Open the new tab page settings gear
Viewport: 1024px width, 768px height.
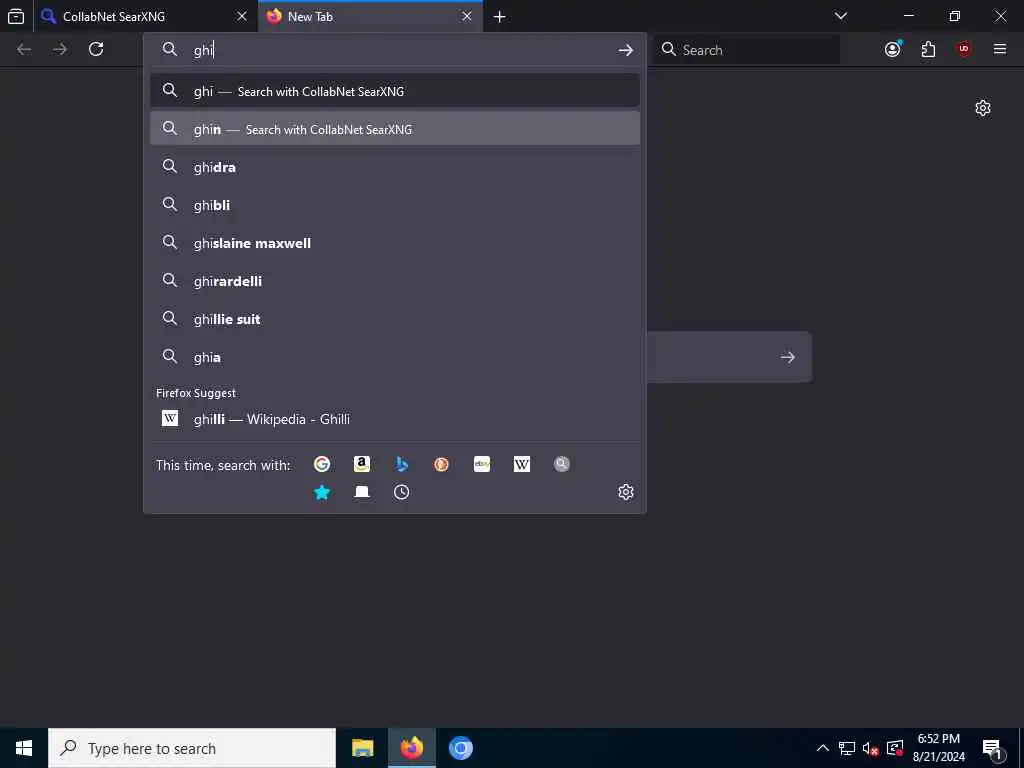tap(983, 108)
